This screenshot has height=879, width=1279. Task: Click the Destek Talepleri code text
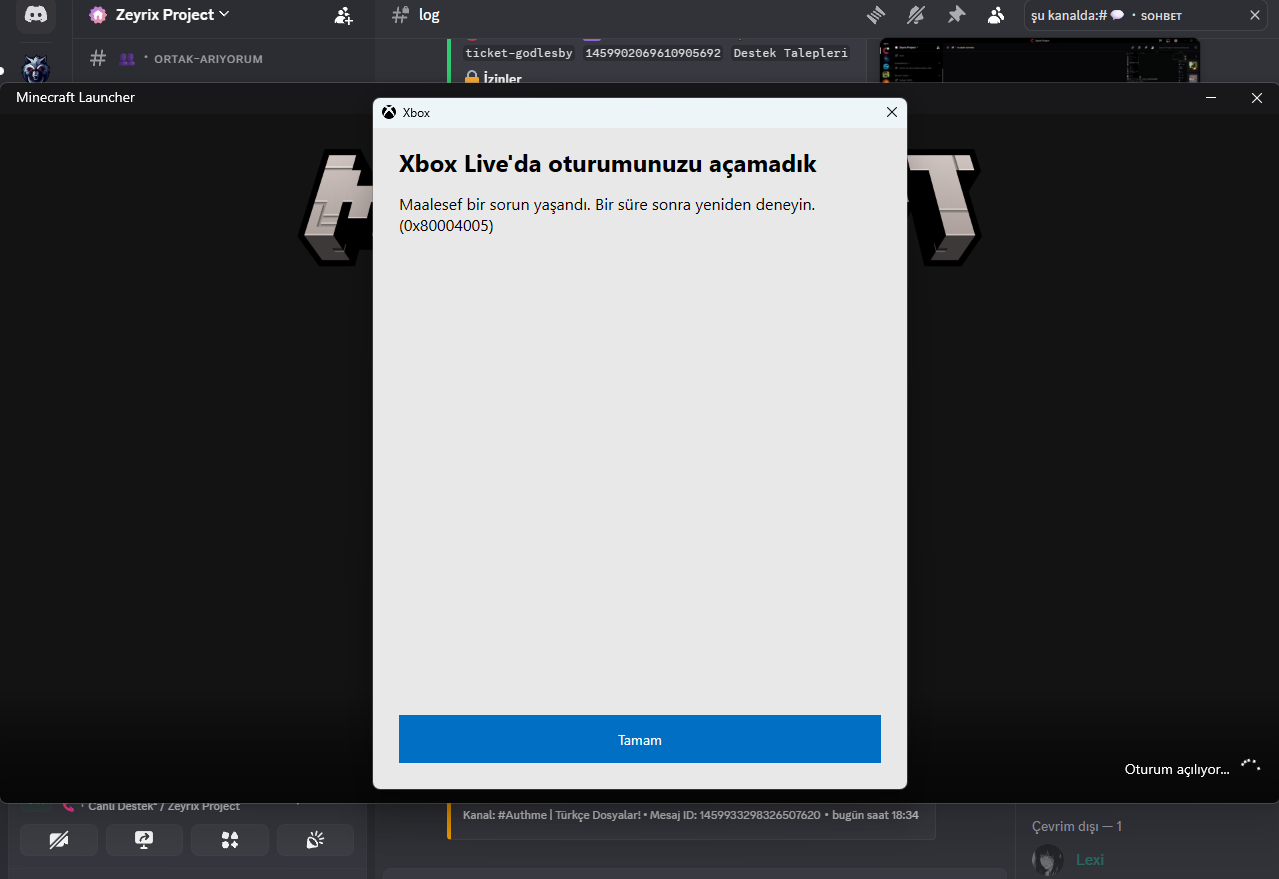(x=790, y=53)
